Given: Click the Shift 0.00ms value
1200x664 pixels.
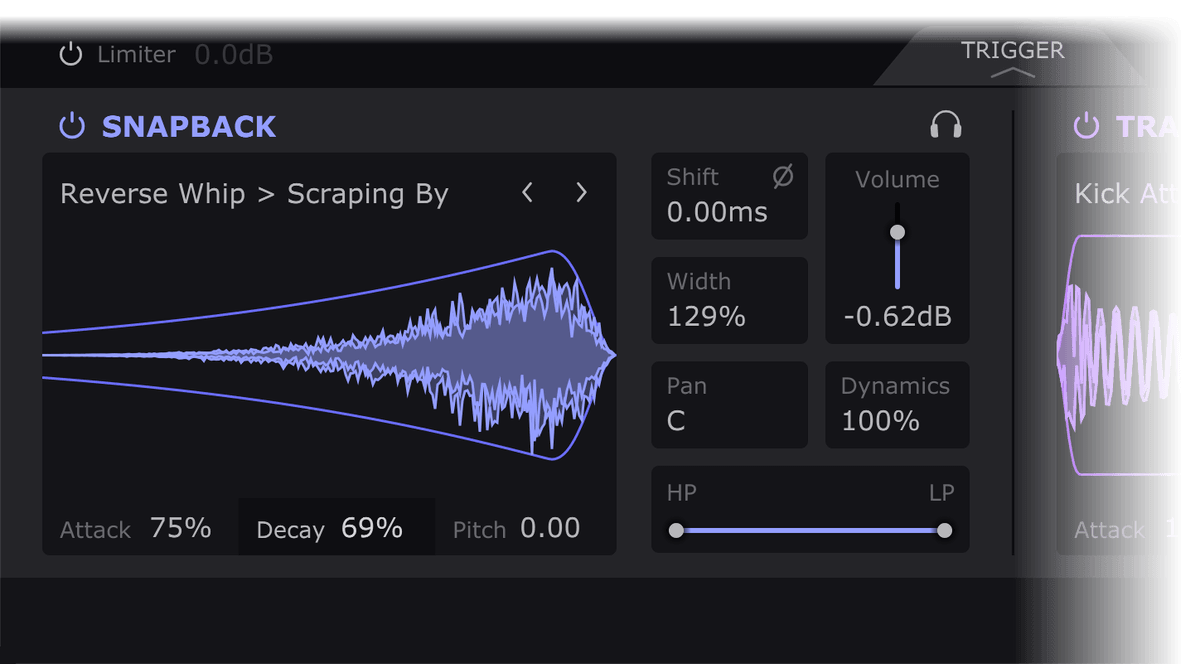Looking at the screenshot, I should (x=717, y=212).
